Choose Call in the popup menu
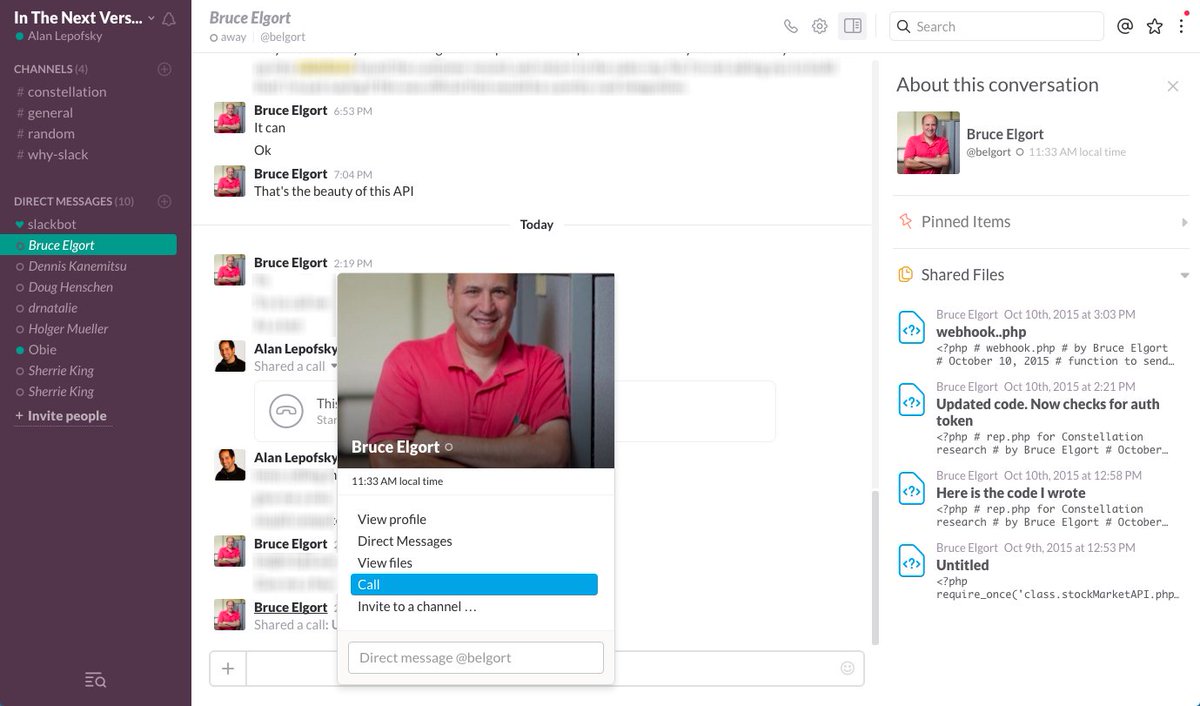This screenshot has width=1200, height=706. tap(474, 585)
